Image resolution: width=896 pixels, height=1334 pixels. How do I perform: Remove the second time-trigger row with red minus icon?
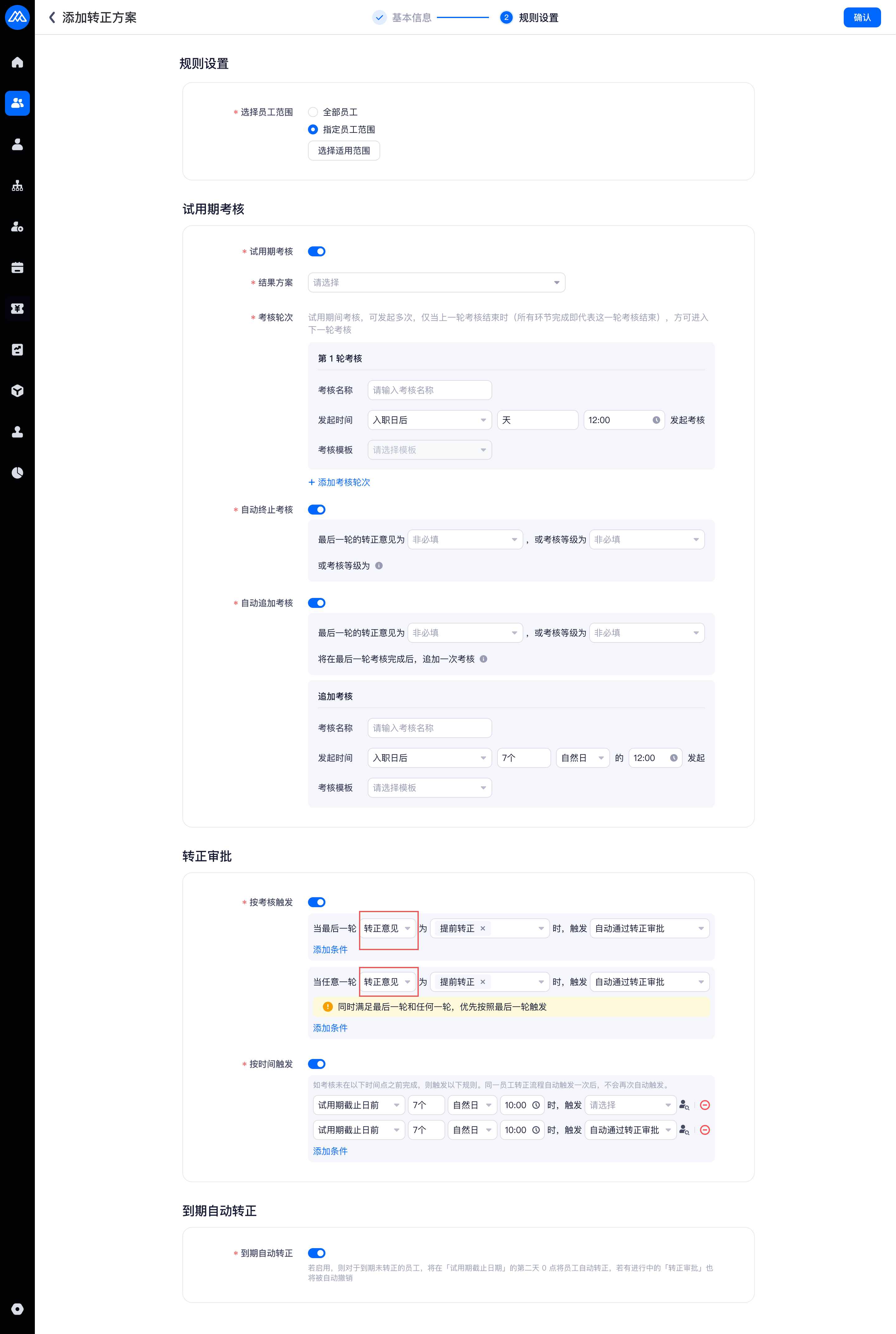coord(705,1130)
